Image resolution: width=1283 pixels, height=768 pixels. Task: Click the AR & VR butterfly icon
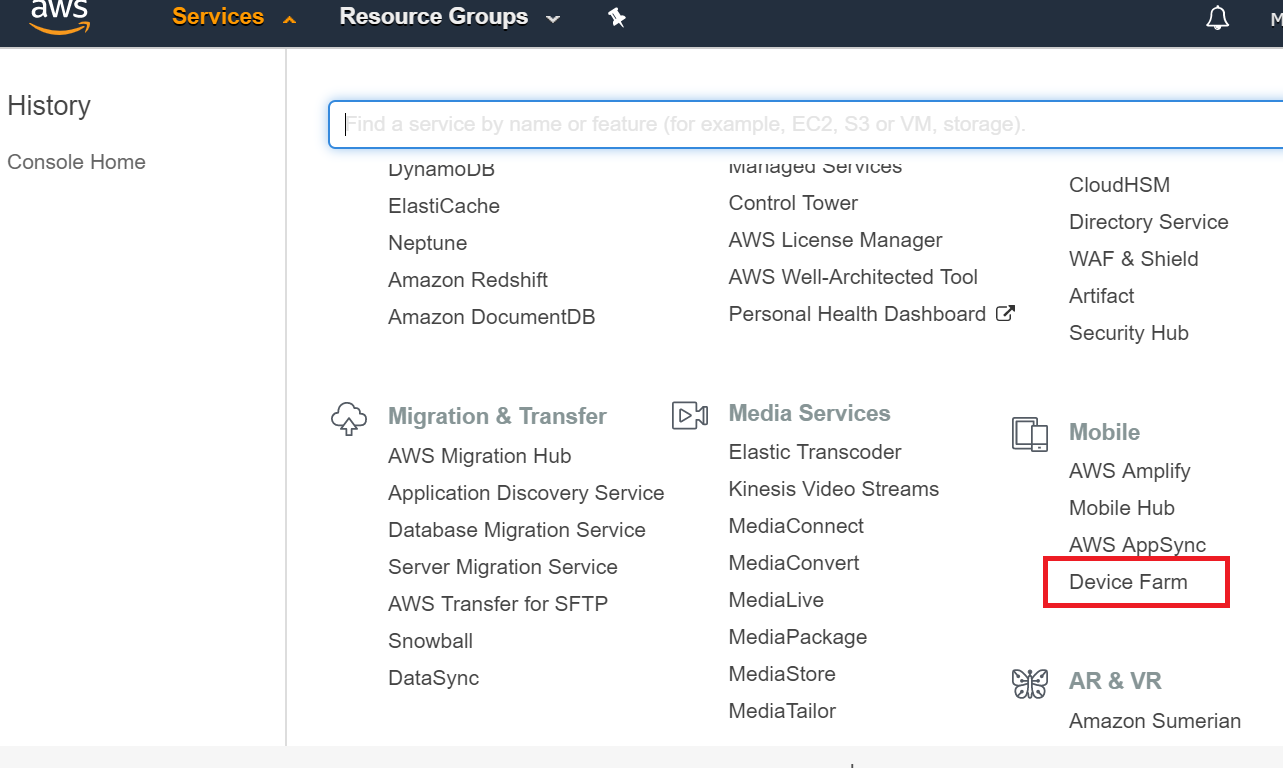pyautogui.click(x=1029, y=683)
